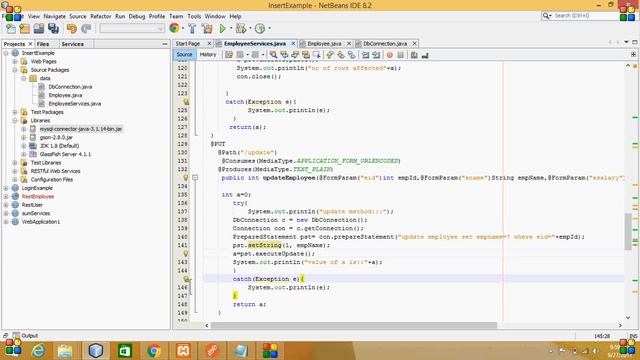The image size is (640, 360).
Task: Click the Clean and Build Project icon
Action: coord(207,29)
